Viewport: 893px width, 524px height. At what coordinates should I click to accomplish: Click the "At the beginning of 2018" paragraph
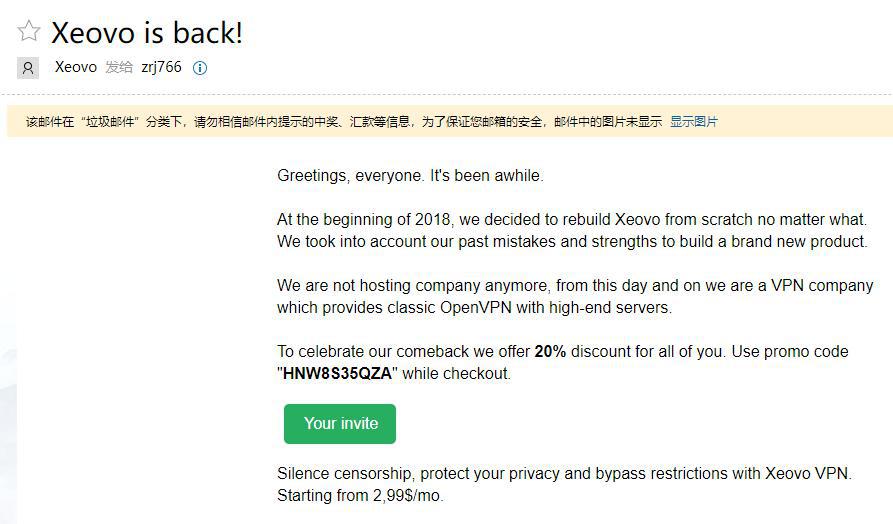[x=571, y=230]
